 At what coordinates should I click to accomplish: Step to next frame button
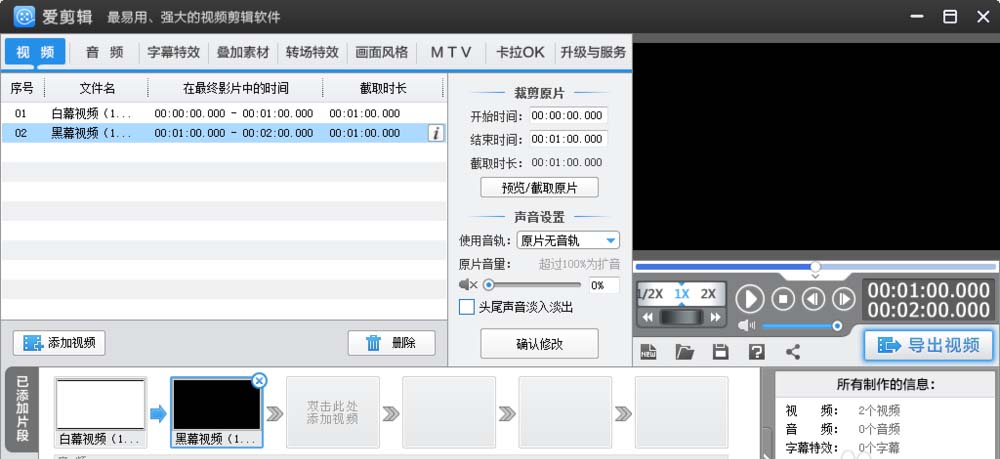click(844, 298)
